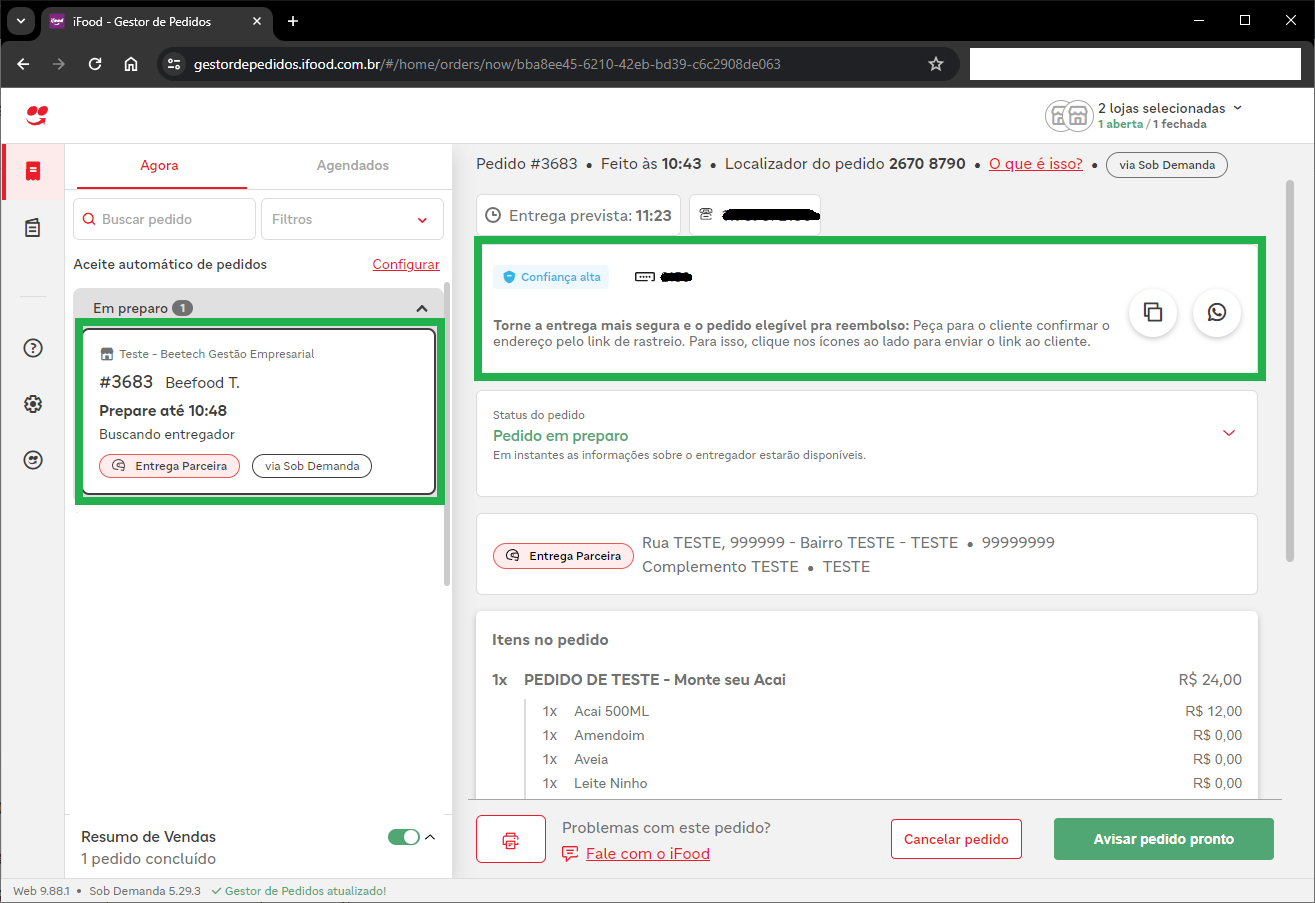The image size is (1315, 903).
Task: Click the Leite Ninho item row
Action: 892,784
